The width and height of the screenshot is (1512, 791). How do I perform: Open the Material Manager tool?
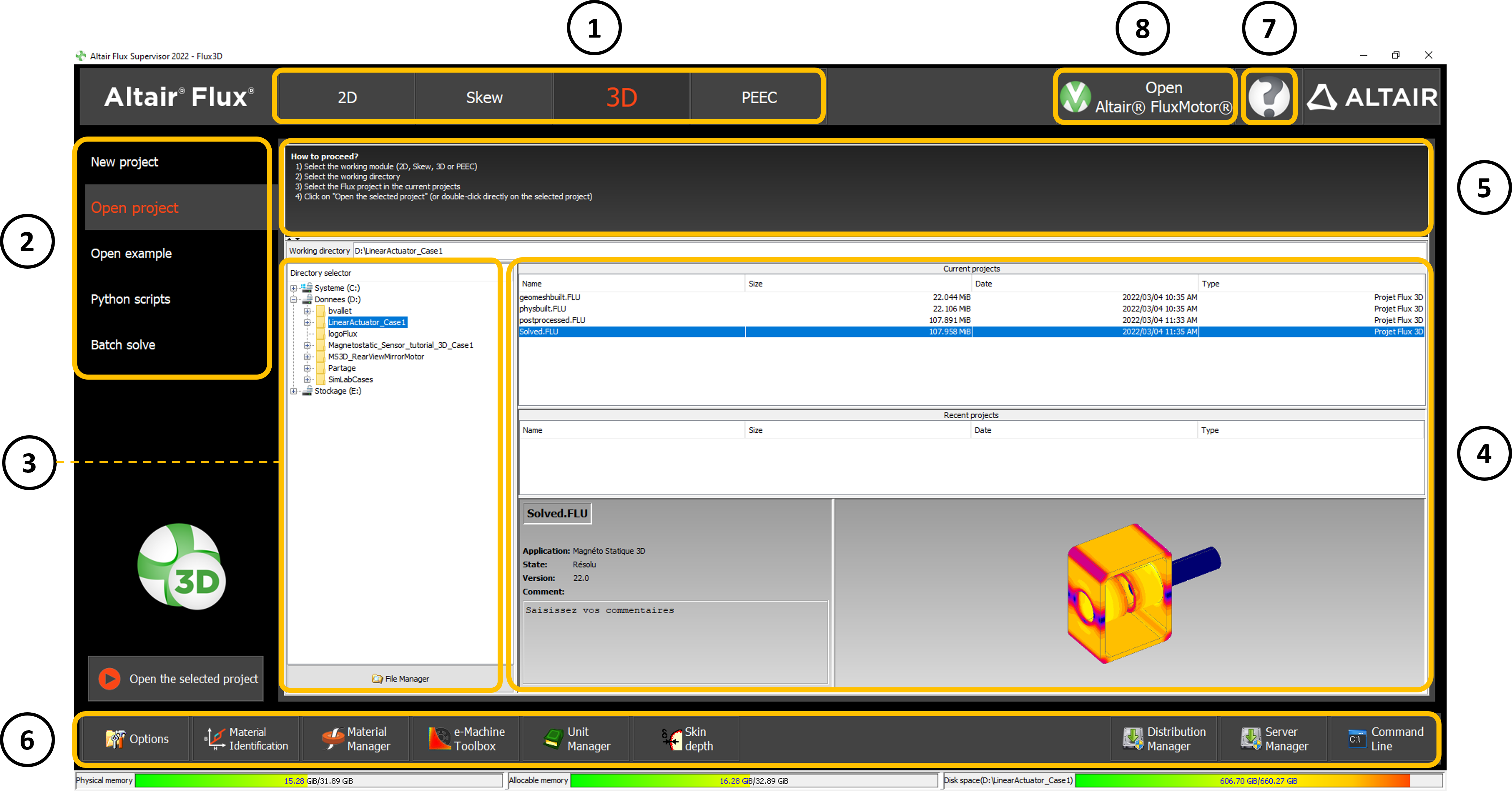pos(356,739)
